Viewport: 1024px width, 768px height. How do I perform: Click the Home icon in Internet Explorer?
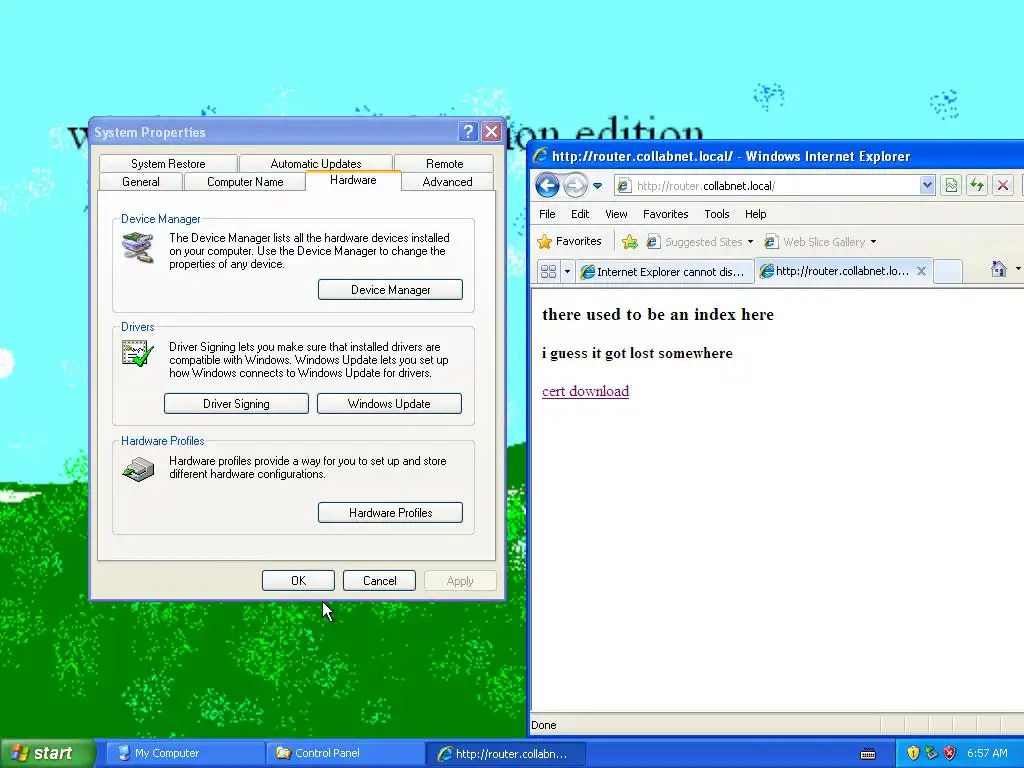click(x=999, y=269)
